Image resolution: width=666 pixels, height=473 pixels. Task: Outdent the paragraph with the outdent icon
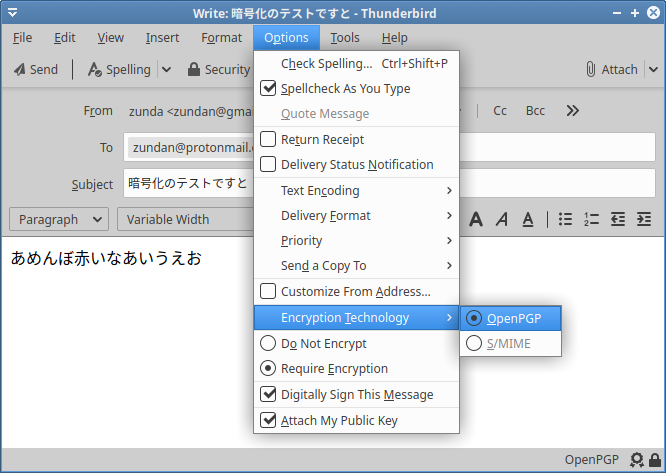(618, 219)
